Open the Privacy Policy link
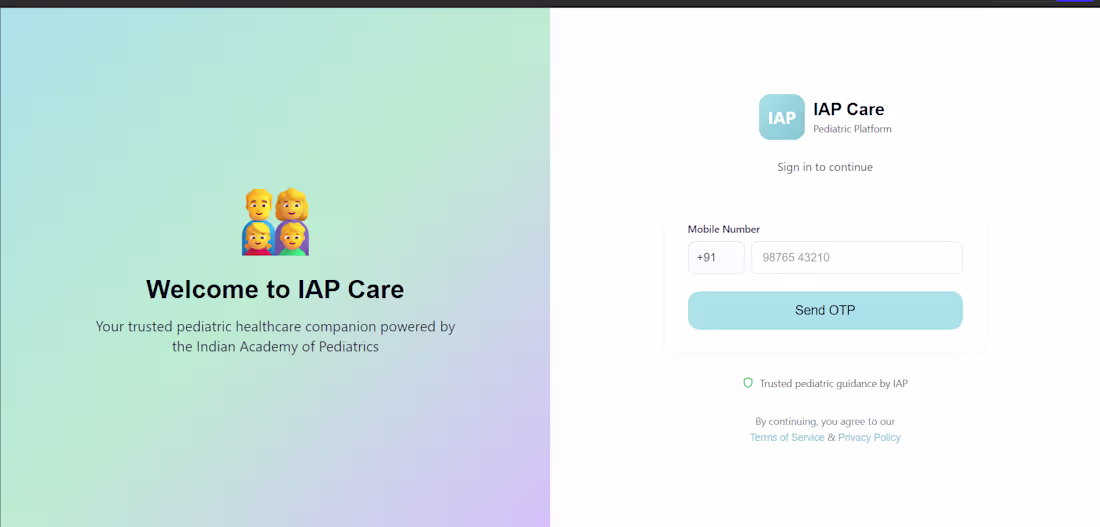The width and height of the screenshot is (1100, 527). click(869, 437)
